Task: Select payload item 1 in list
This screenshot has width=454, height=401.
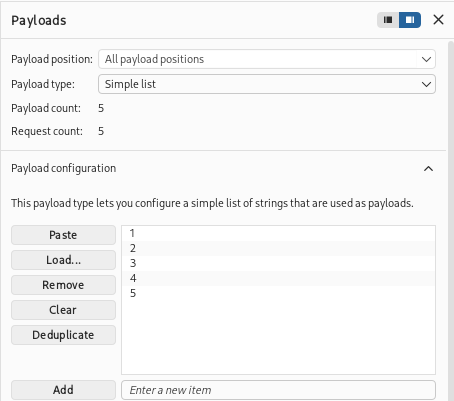Action: pyautogui.click(x=278, y=233)
